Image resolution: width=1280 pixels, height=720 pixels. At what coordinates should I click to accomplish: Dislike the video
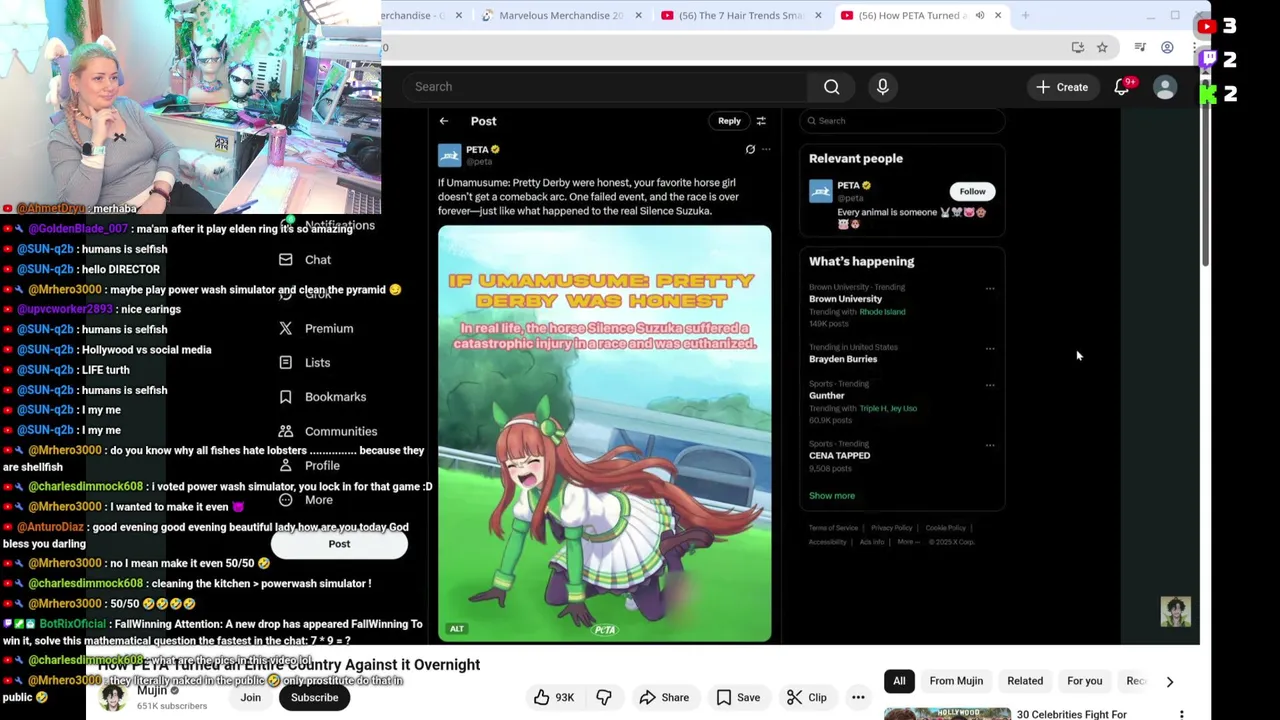[604, 698]
